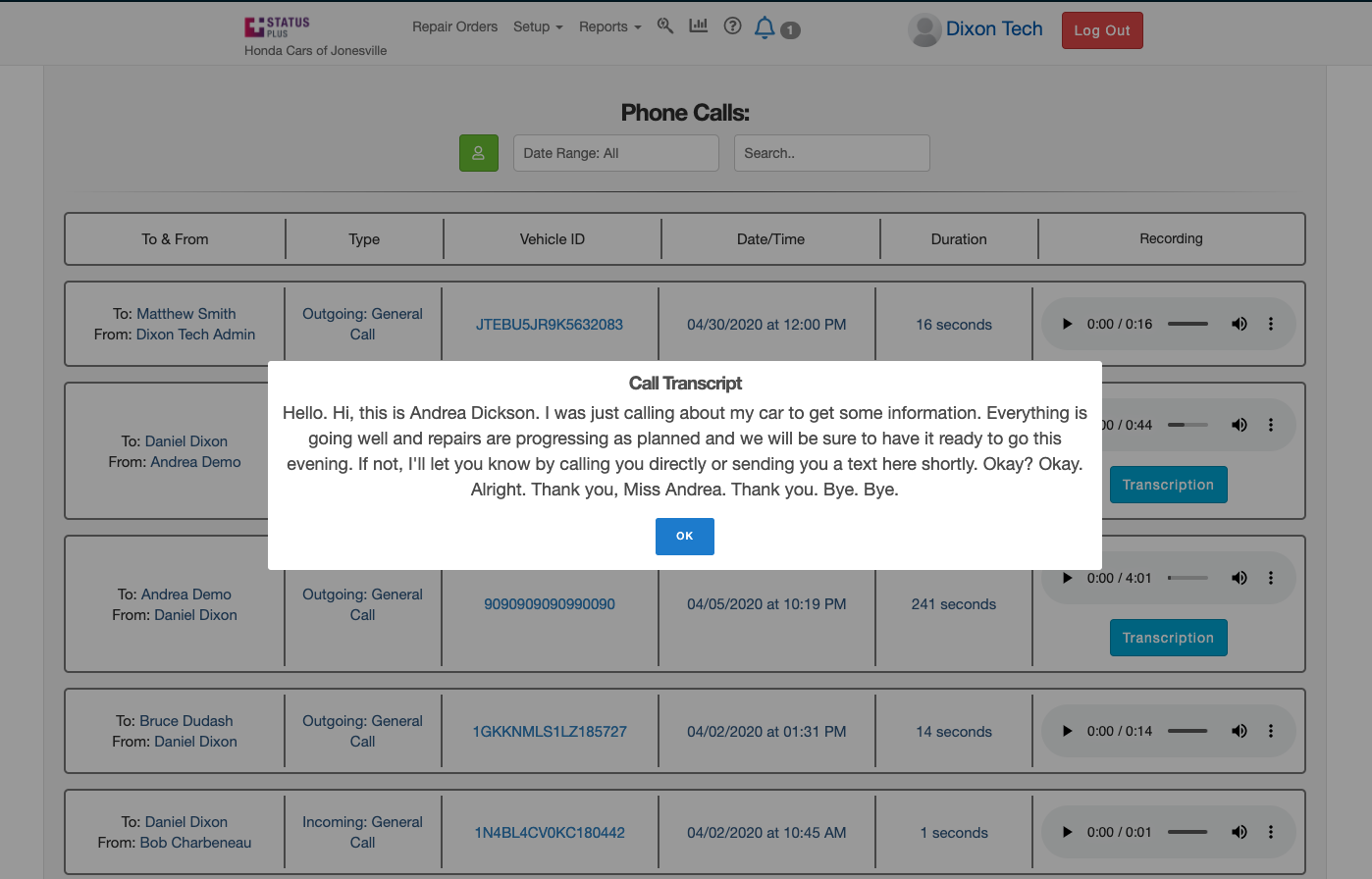This screenshot has height=879, width=1372.
Task: Open the bar chart statistics icon
Action: click(699, 26)
